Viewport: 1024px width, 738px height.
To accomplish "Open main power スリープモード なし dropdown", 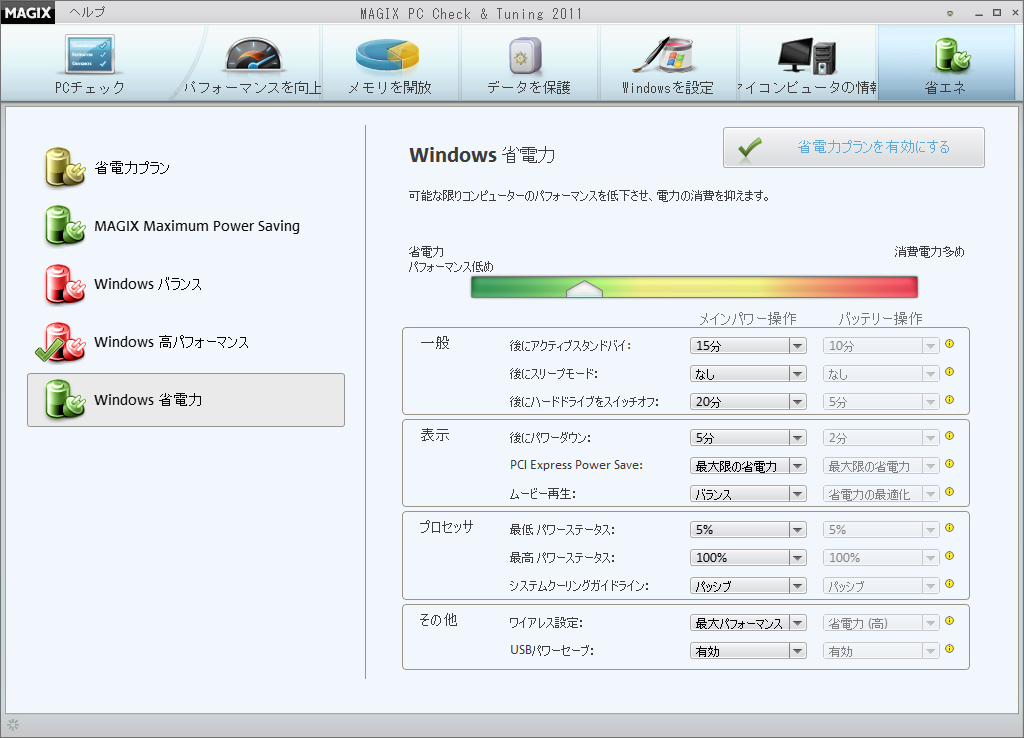I will (x=748, y=374).
